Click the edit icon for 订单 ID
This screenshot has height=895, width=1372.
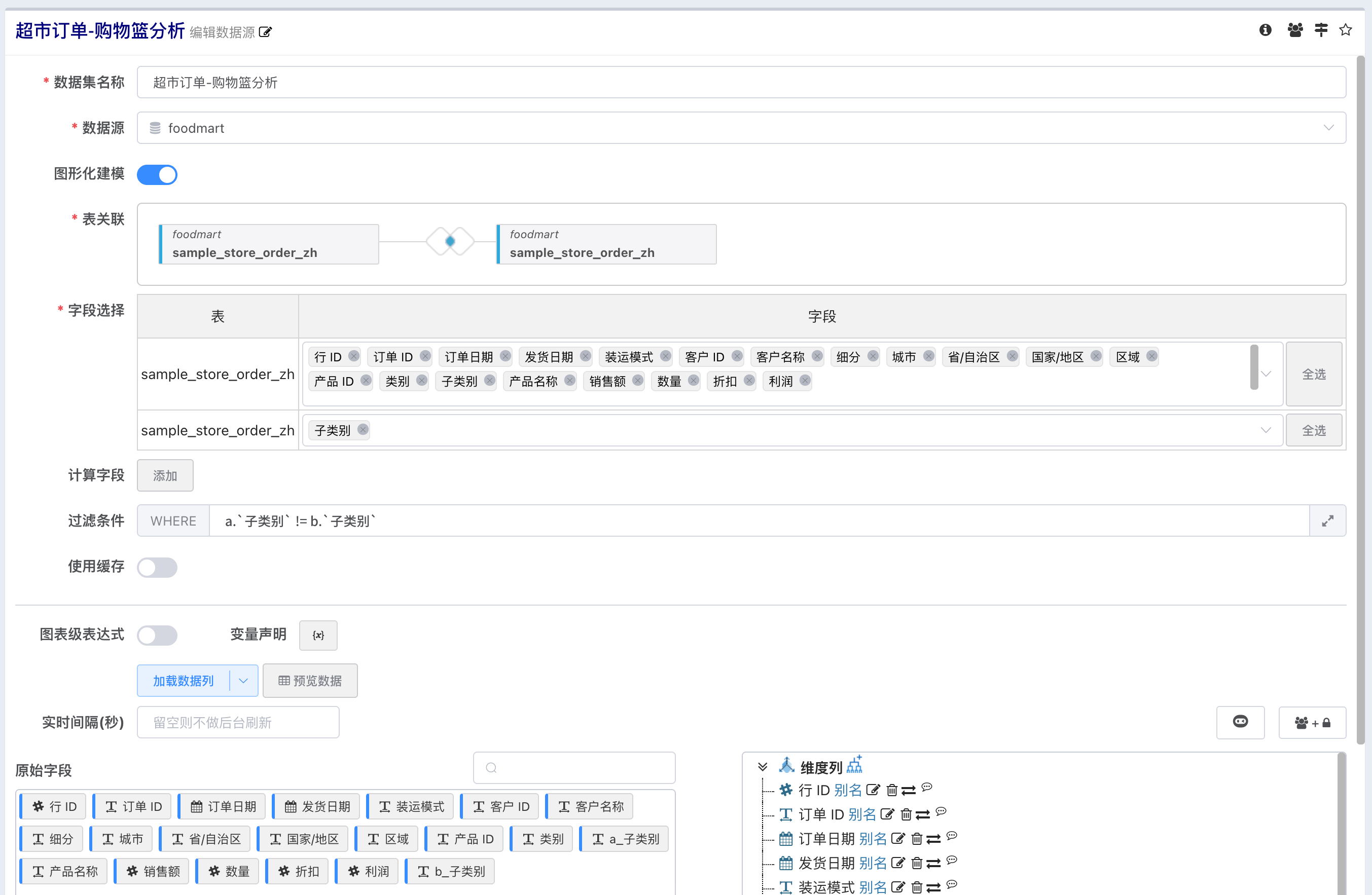887,814
